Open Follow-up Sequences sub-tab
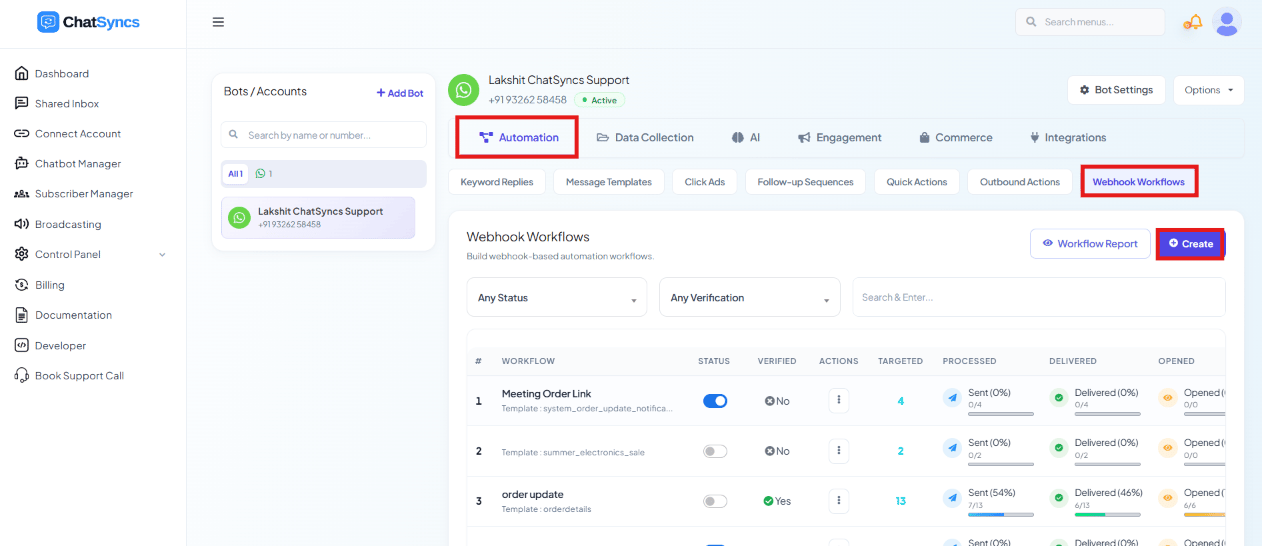Screen dimensions: 1262x546 [x=805, y=182]
